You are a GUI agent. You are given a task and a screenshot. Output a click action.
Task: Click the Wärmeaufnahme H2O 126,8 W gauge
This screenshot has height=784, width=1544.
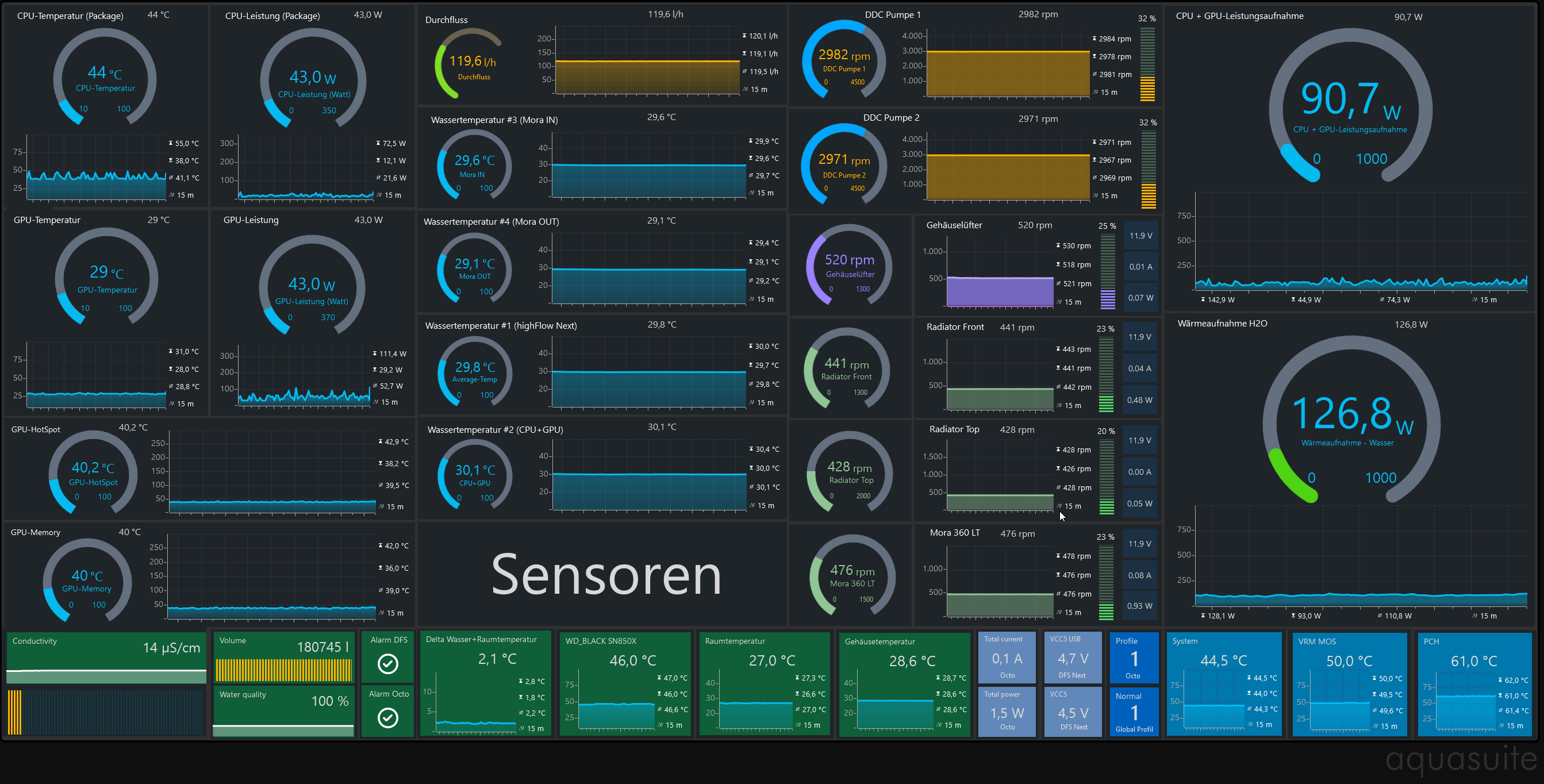point(1350,420)
